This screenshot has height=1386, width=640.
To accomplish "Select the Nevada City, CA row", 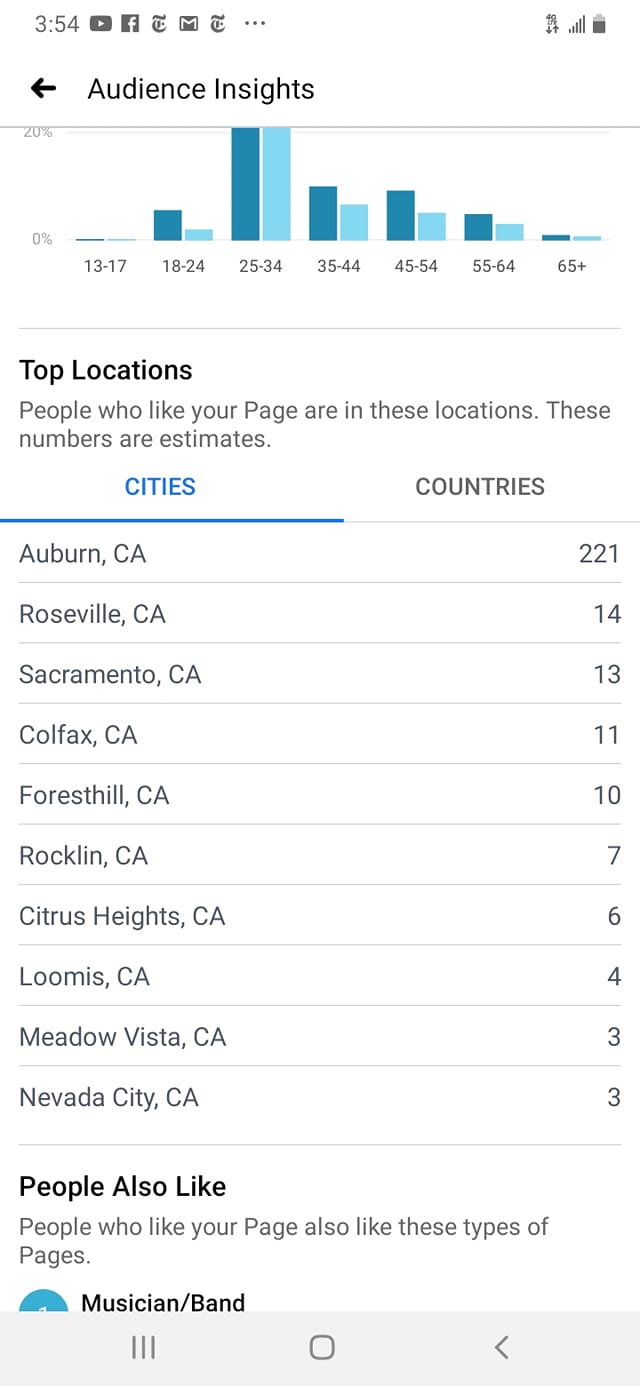I will pyautogui.click(x=320, y=1097).
